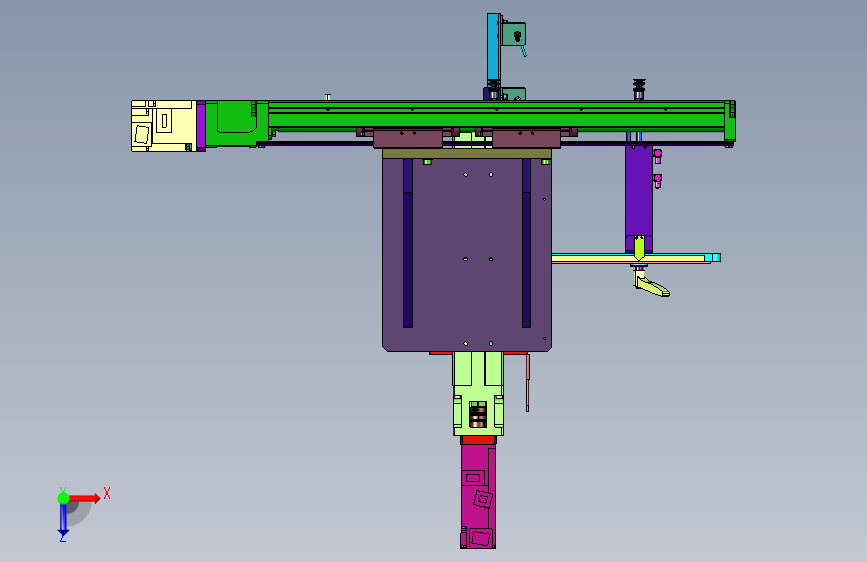This screenshot has height=562, width=867.
Task: Select the pale yellow motor at the rail's left end
Action: coord(164,126)
